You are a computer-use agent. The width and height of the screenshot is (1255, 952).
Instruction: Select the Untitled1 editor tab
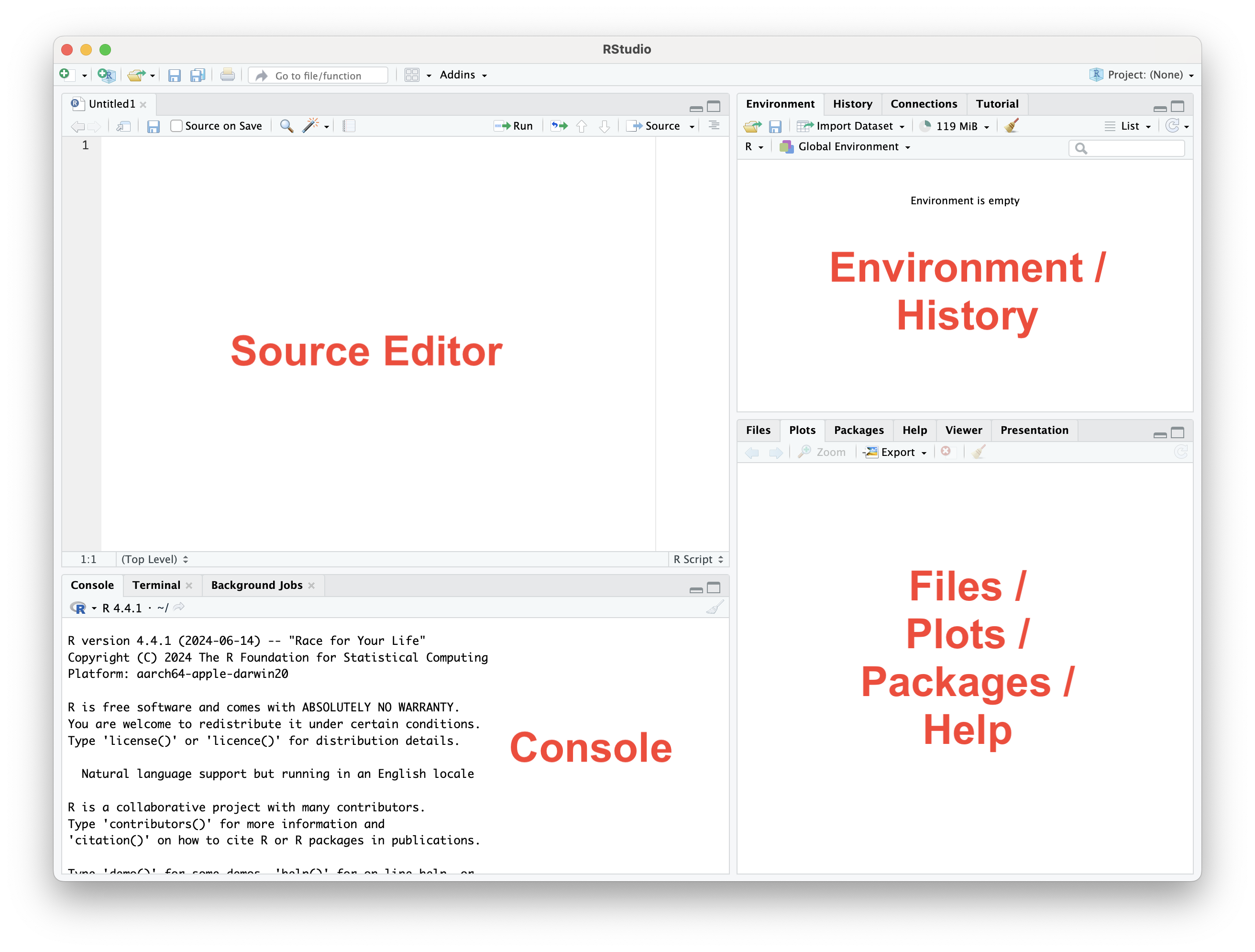point(112,104)
